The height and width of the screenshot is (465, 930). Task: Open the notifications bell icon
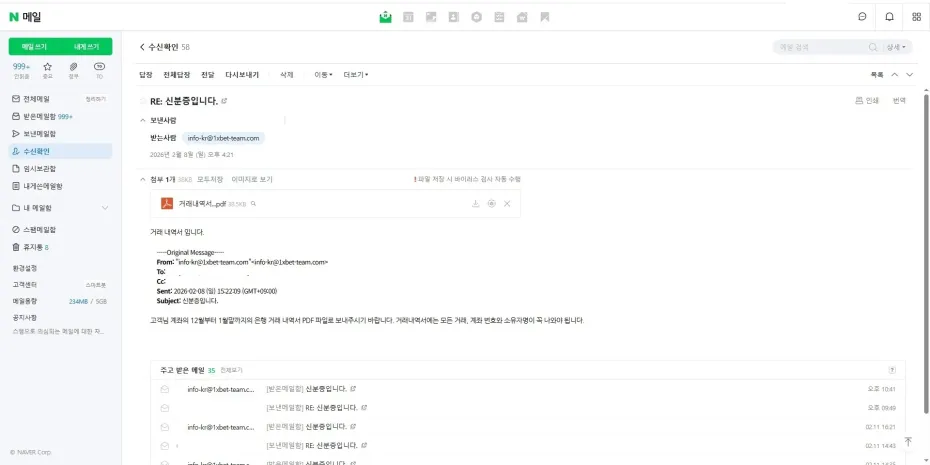[889, 17]
